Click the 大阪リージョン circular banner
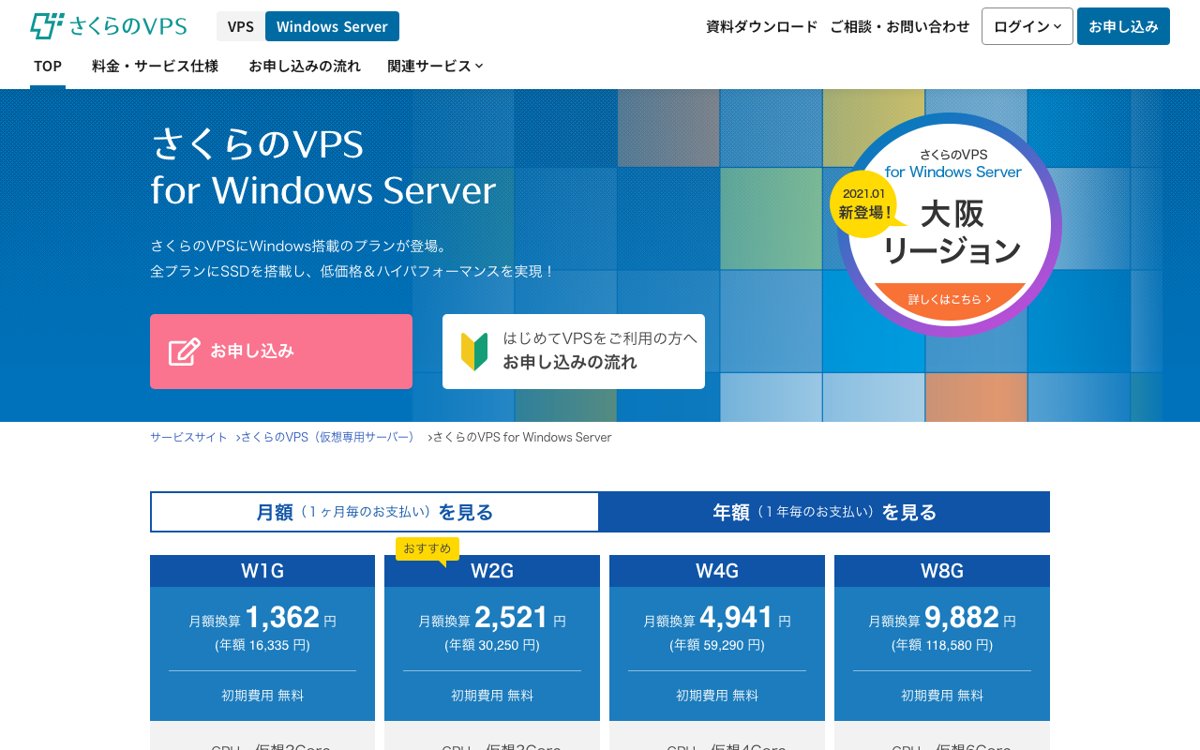 (949, 225)
